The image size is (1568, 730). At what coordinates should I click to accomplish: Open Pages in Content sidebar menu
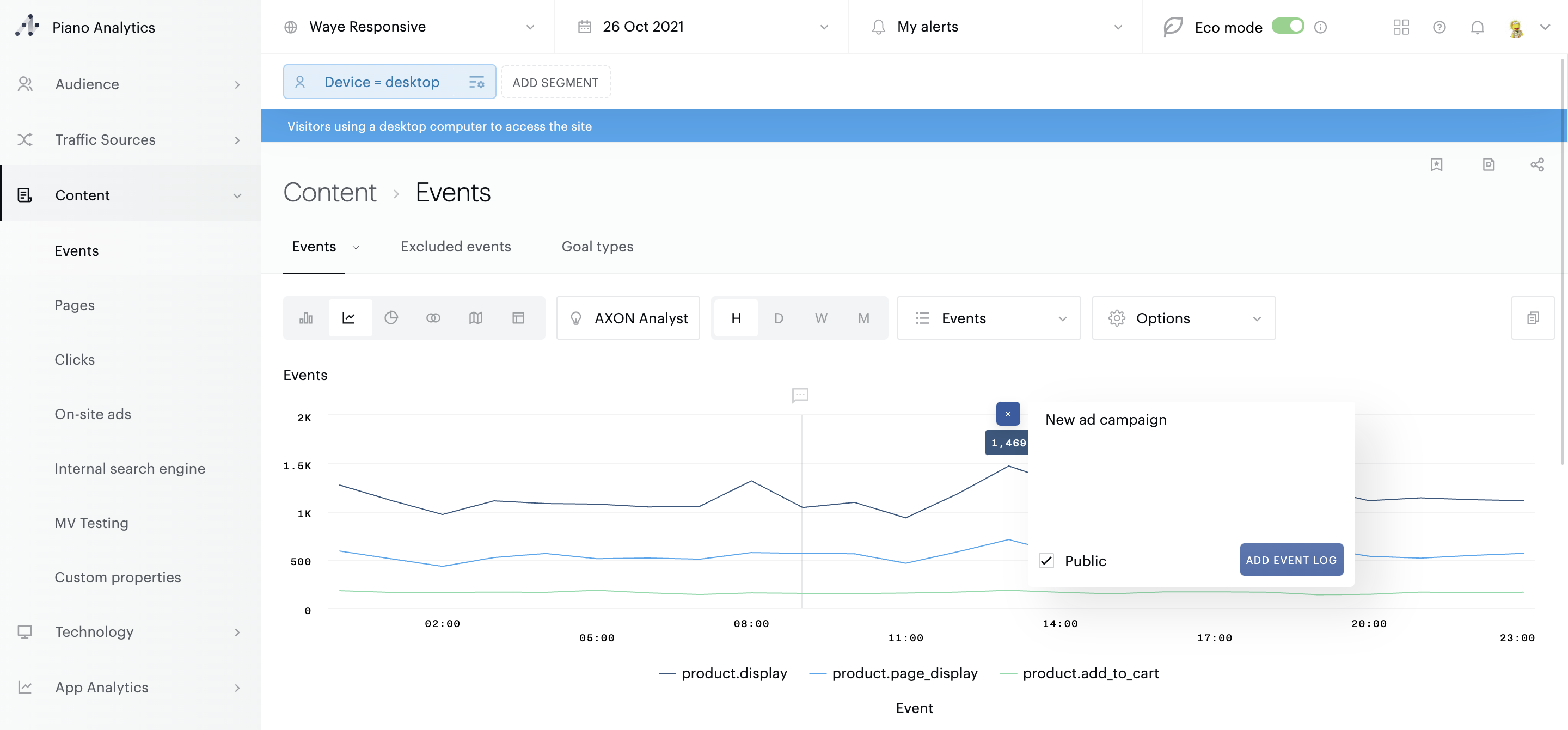75,305
